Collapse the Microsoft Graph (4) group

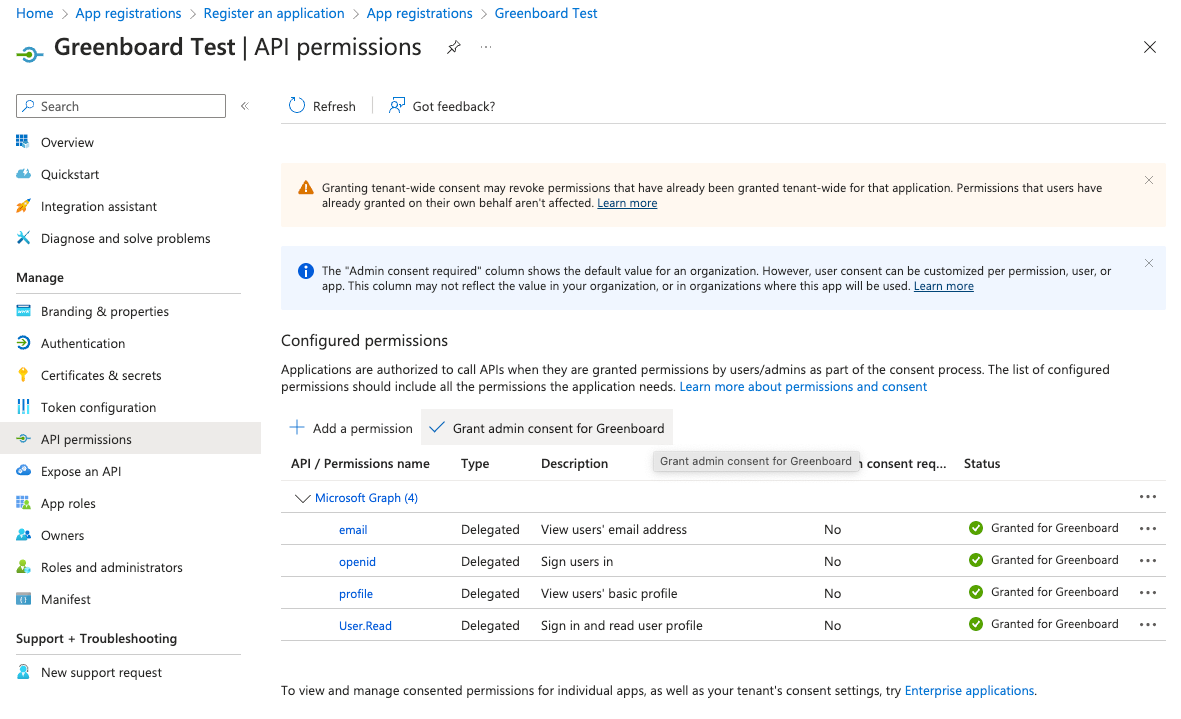(302, 498)
